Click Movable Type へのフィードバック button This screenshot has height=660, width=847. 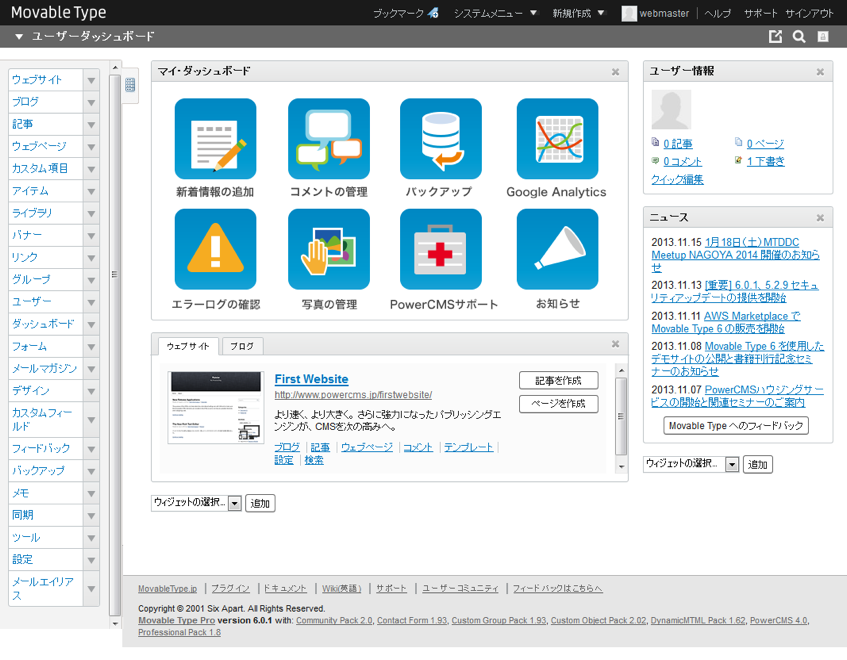(736, 426)
